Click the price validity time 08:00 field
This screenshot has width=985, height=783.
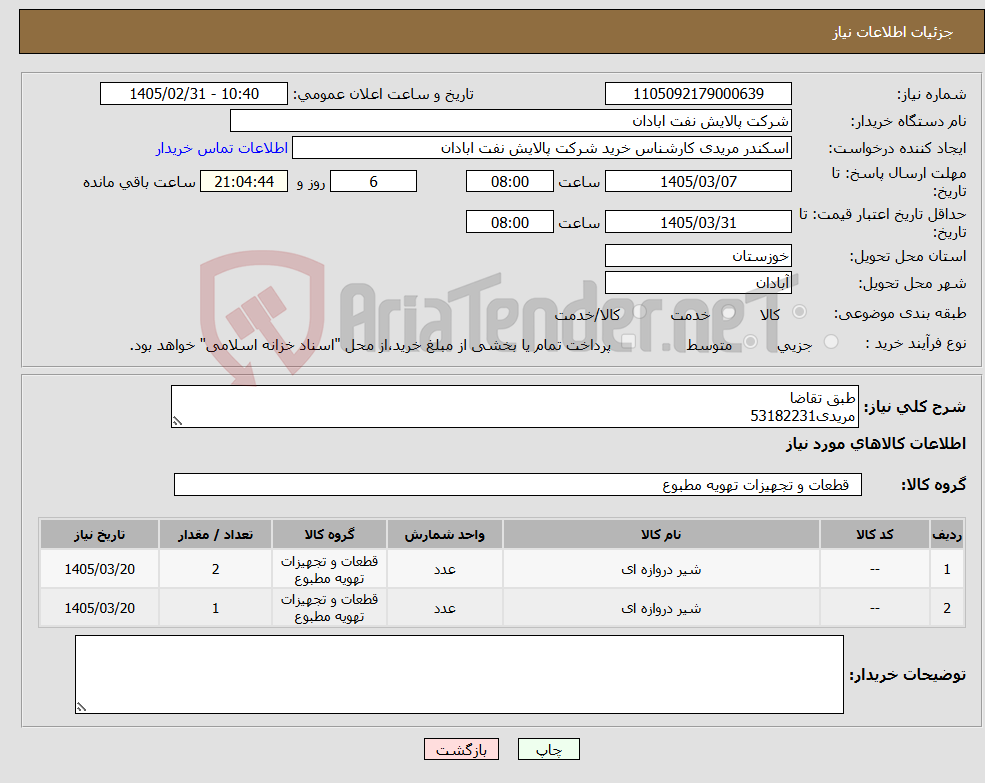coord(509,222)
